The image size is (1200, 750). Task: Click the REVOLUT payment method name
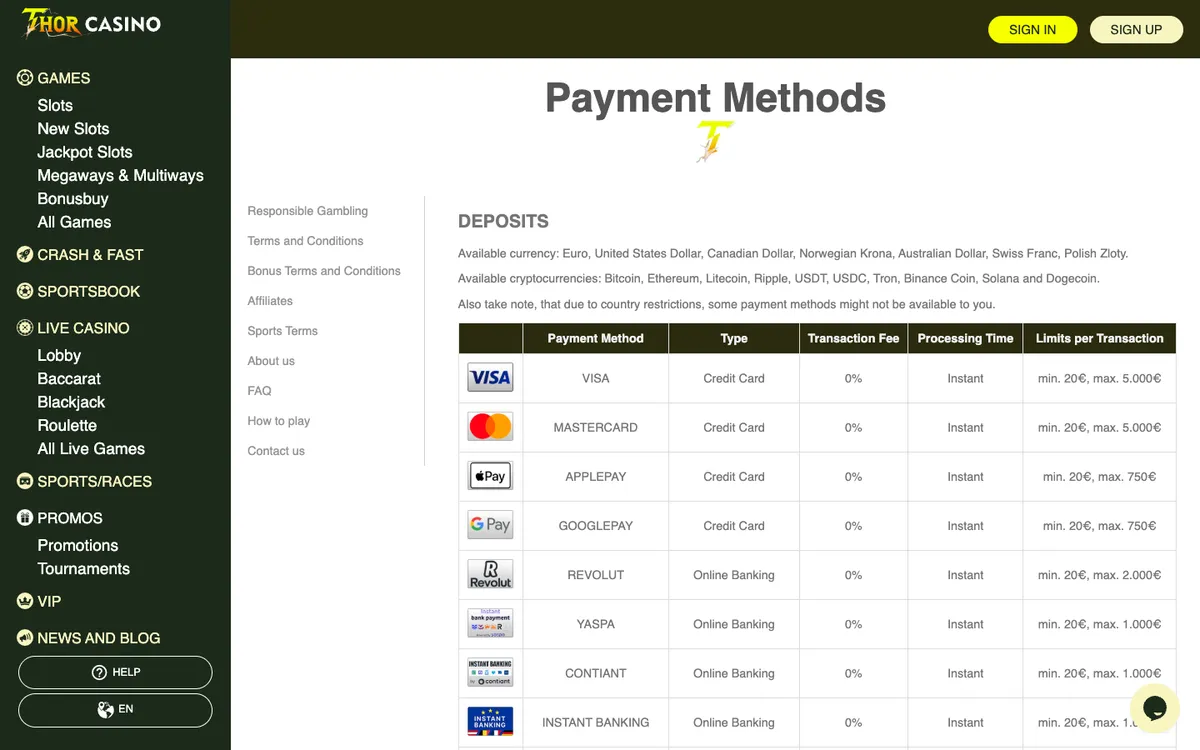(x=596, y=575)
